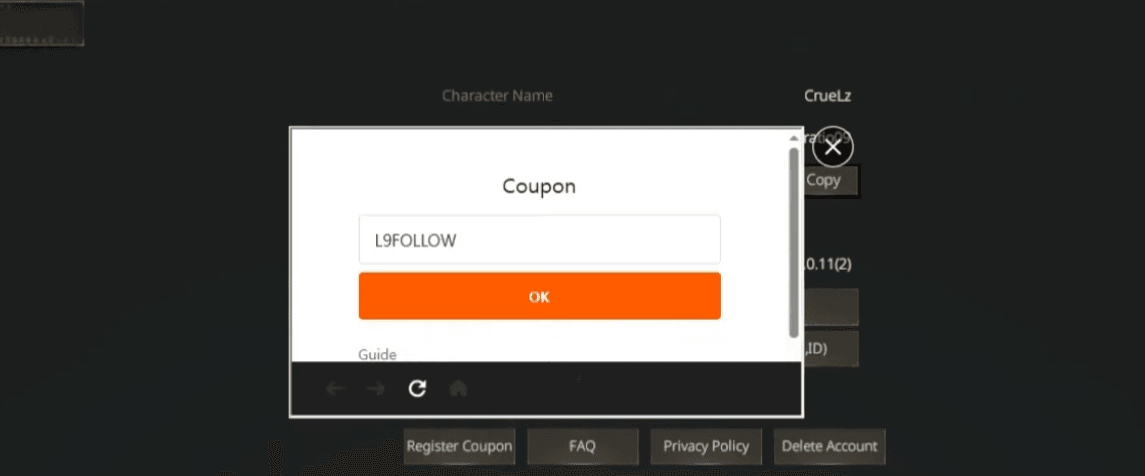Open Register Coupon
Viewport: 1145px width, 476px height.
tap(460, 446)
